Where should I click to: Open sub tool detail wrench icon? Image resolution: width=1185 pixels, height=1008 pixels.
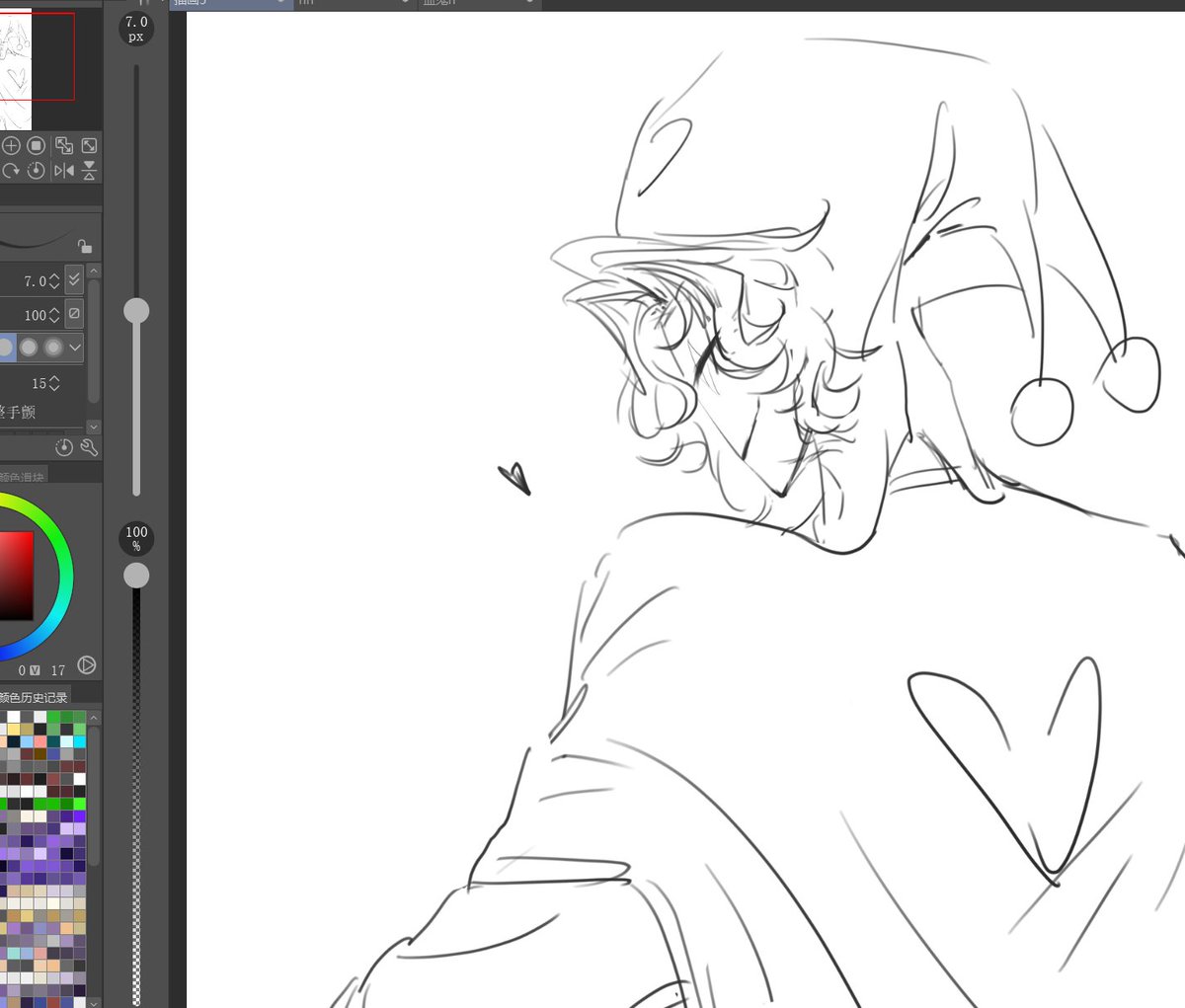[89, 447]
